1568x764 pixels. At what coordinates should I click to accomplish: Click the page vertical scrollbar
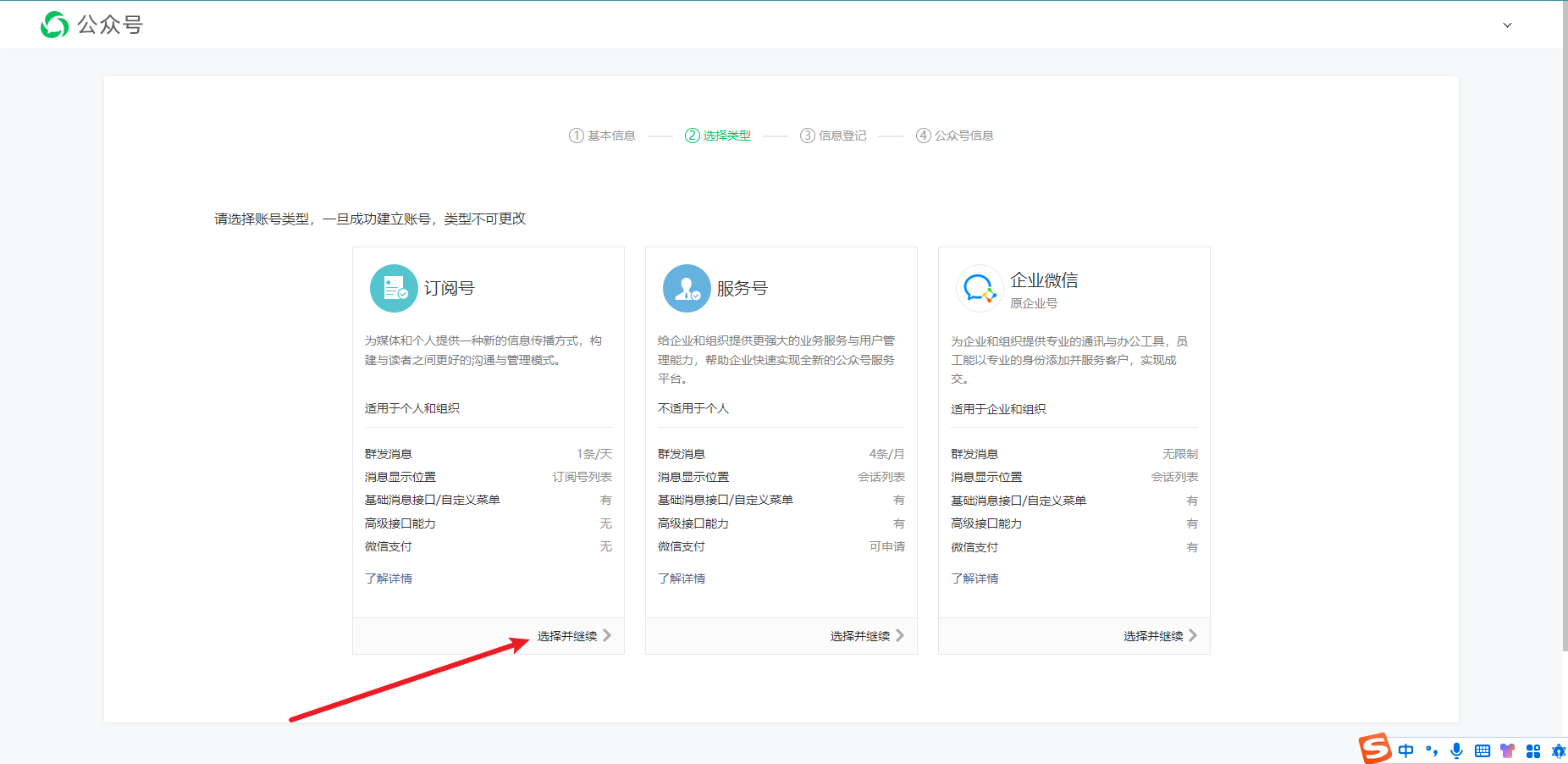tap(1565, 326)
